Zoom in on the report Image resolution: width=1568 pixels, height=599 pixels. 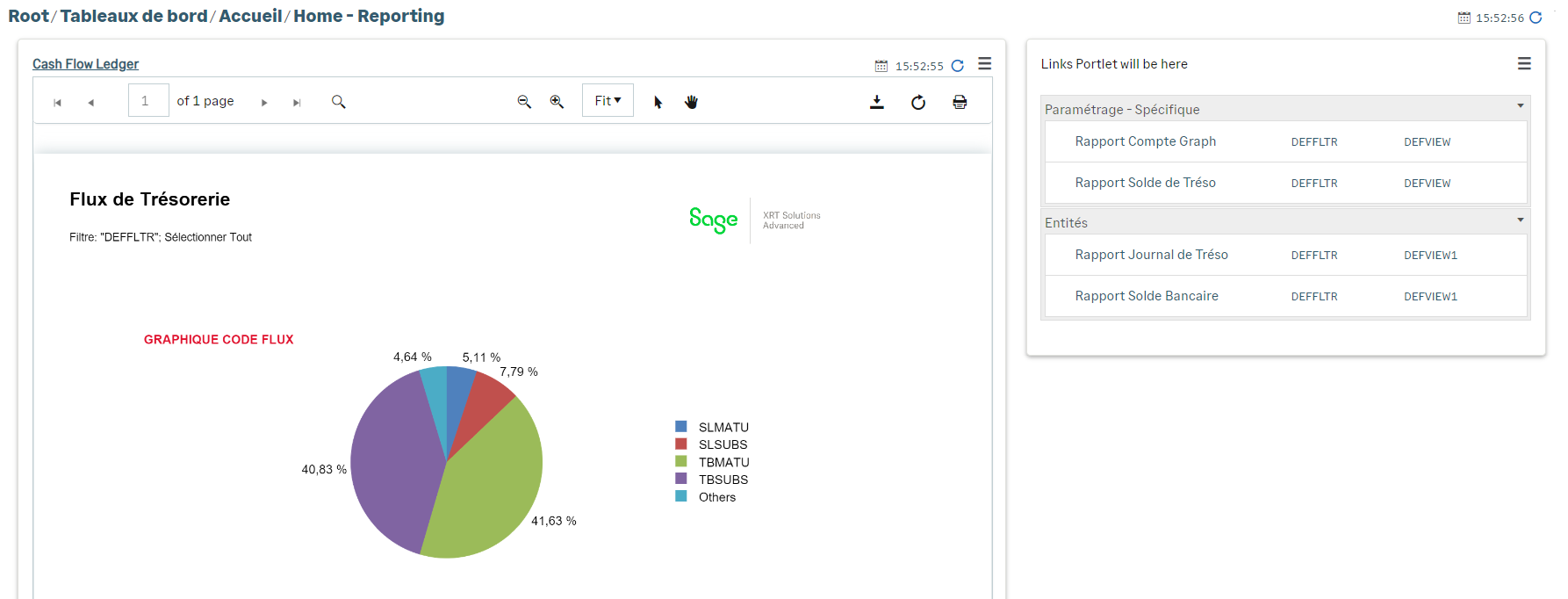pos(557,102)
